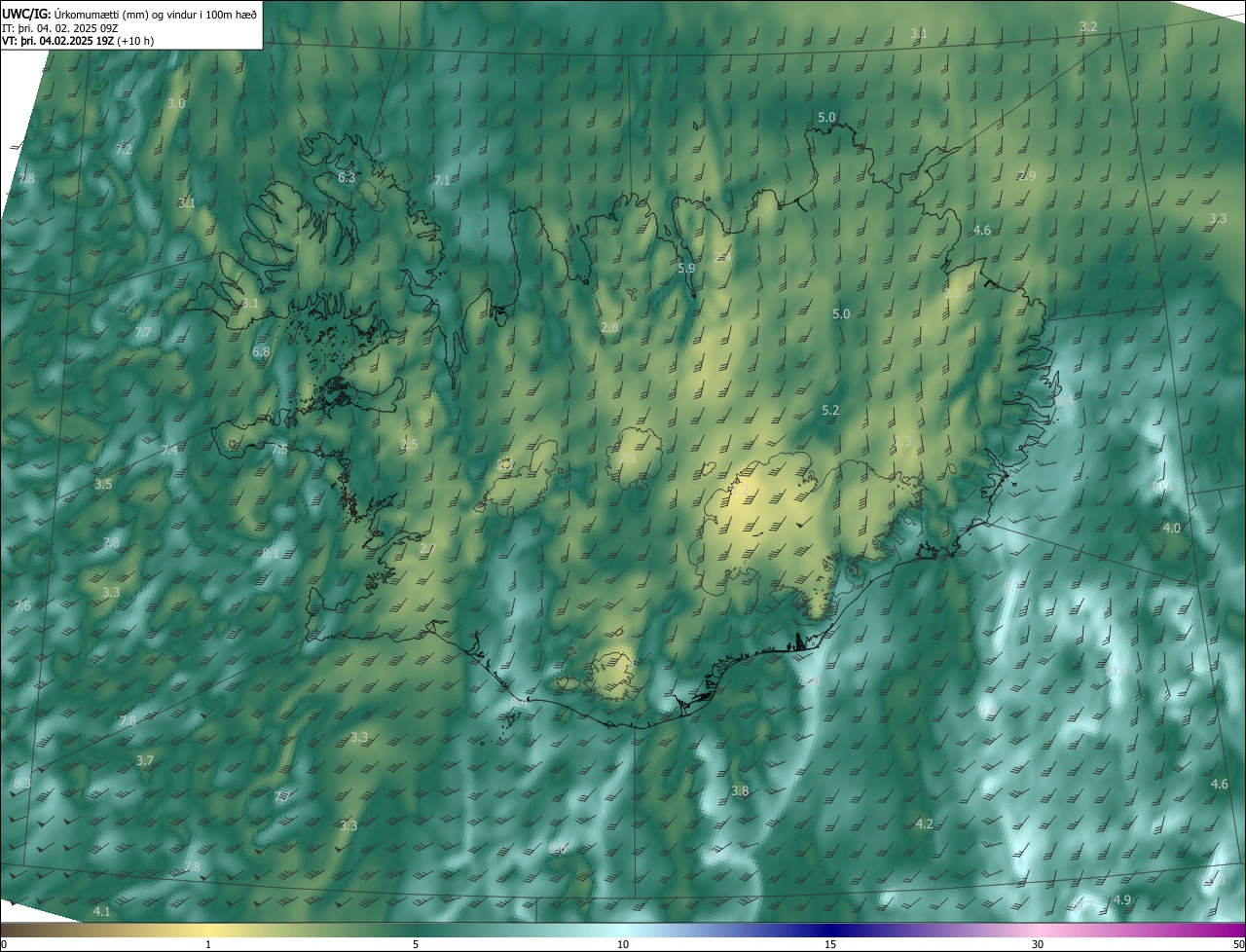Viewport: 1246px width, 952px height.
Task: Click the map value 7.5
Action: [x=279, y=450]
